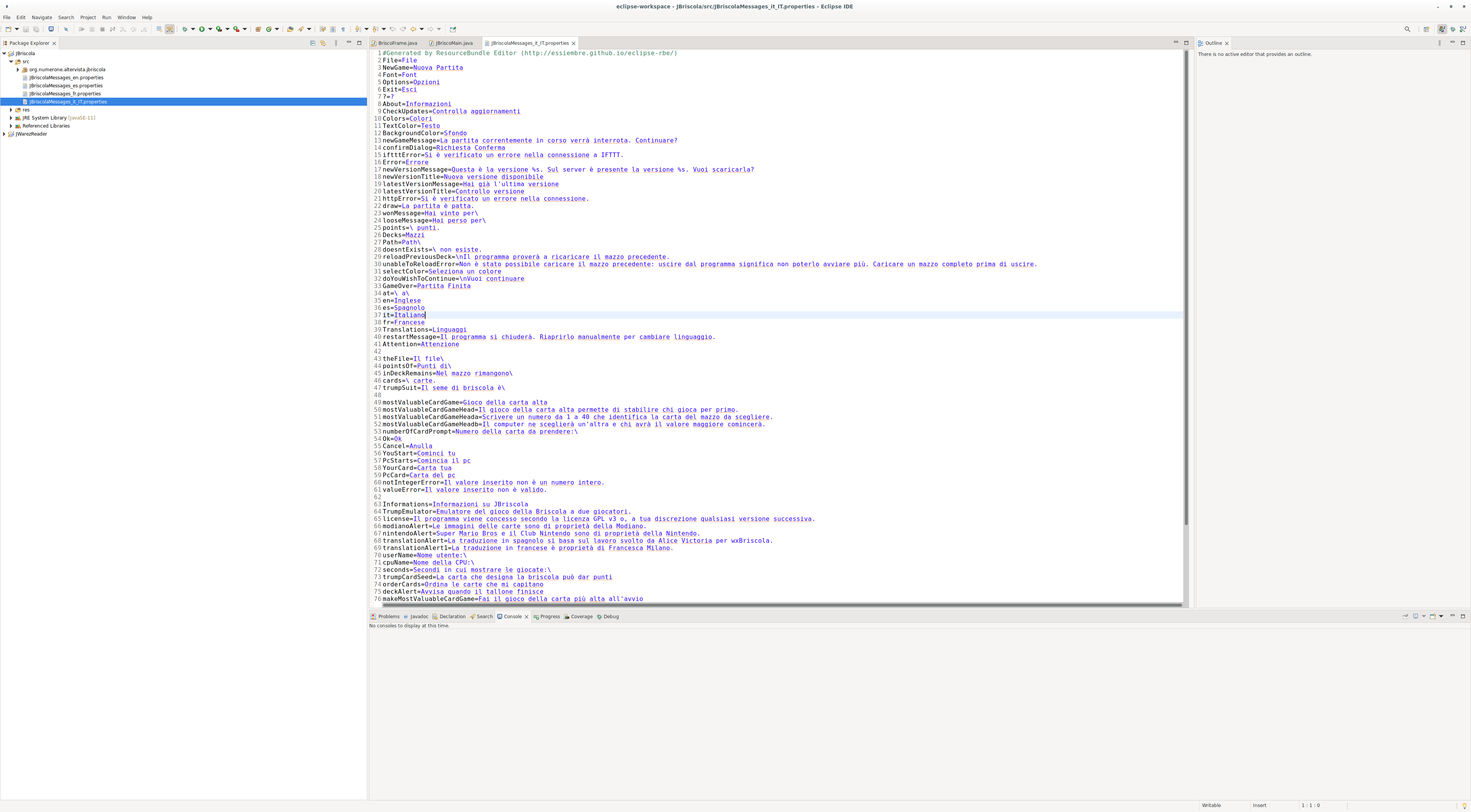This screenshot has height=812, width=1471.
Task: Toggle Link with Editor in Package Explorer
Action: [x=323, y=43]
